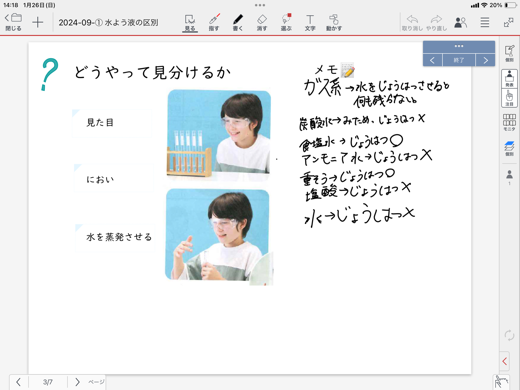520x390 pixels.
Task: Select the 見る view tool
Action: pyautogui.click(x=190, y=23)
